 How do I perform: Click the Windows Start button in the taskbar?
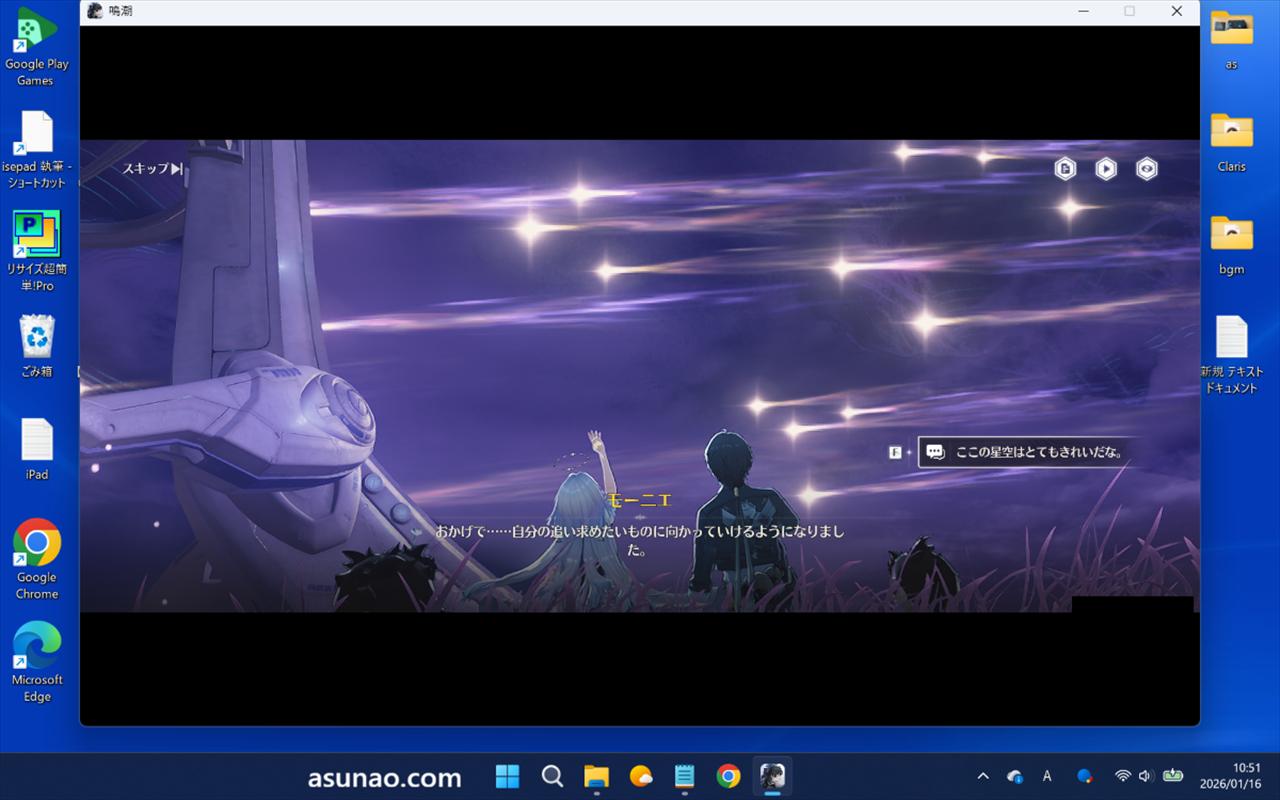tap(507, 777)
